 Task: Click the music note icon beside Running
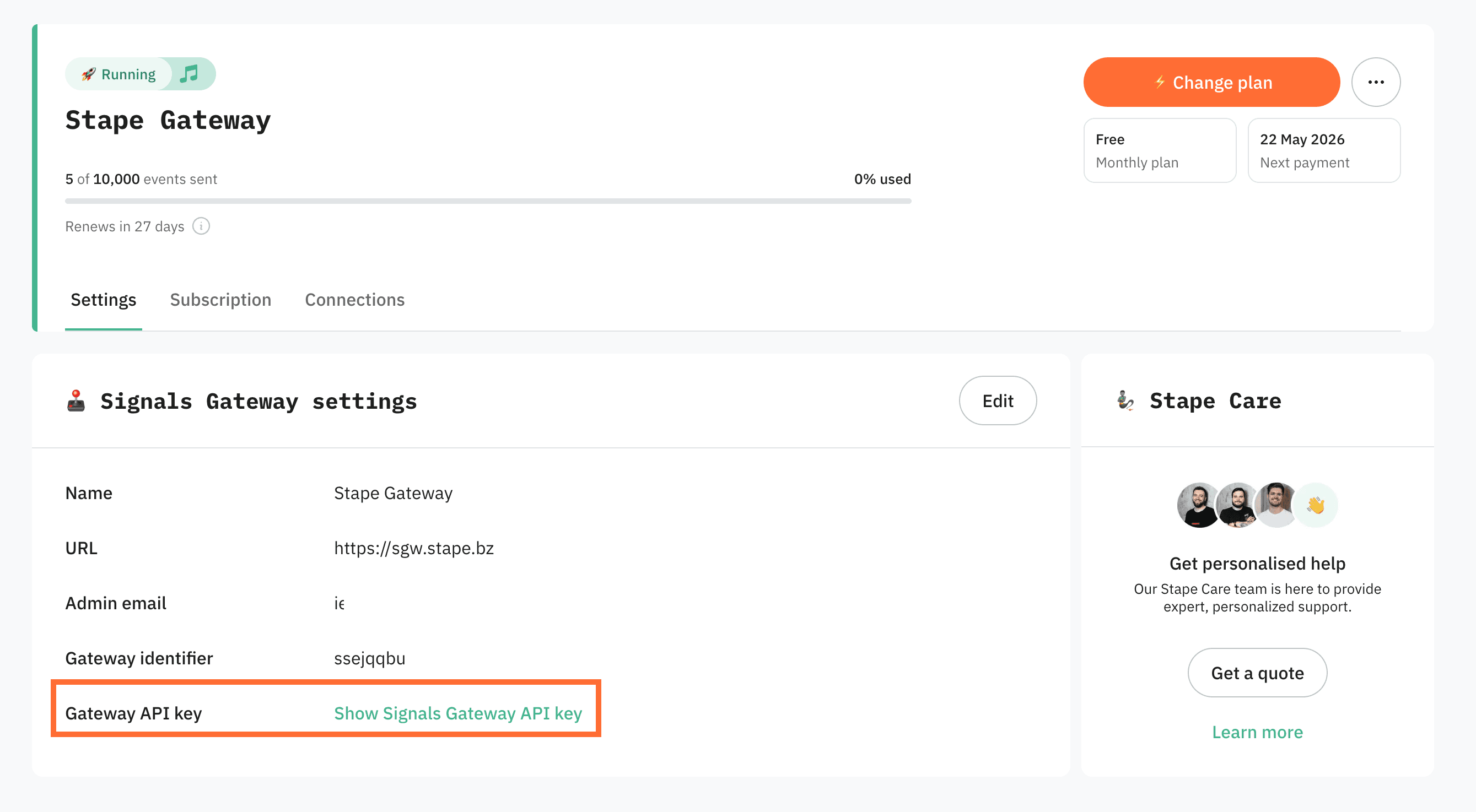point(189,74)
